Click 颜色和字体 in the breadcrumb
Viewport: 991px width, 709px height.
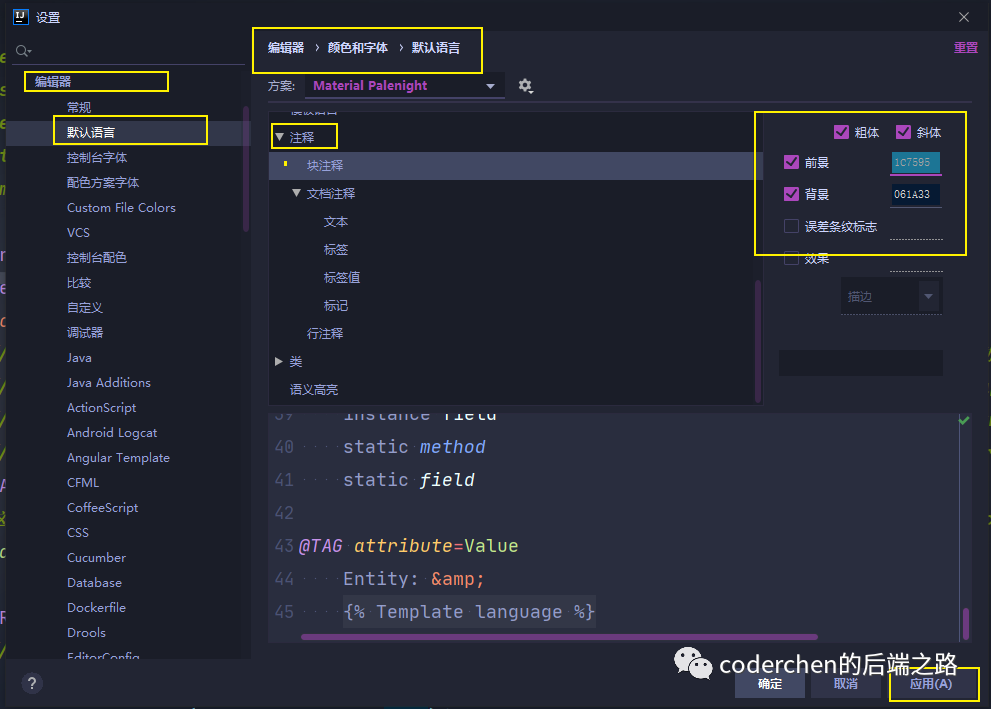pyautogui.click(x=358, y=48)
